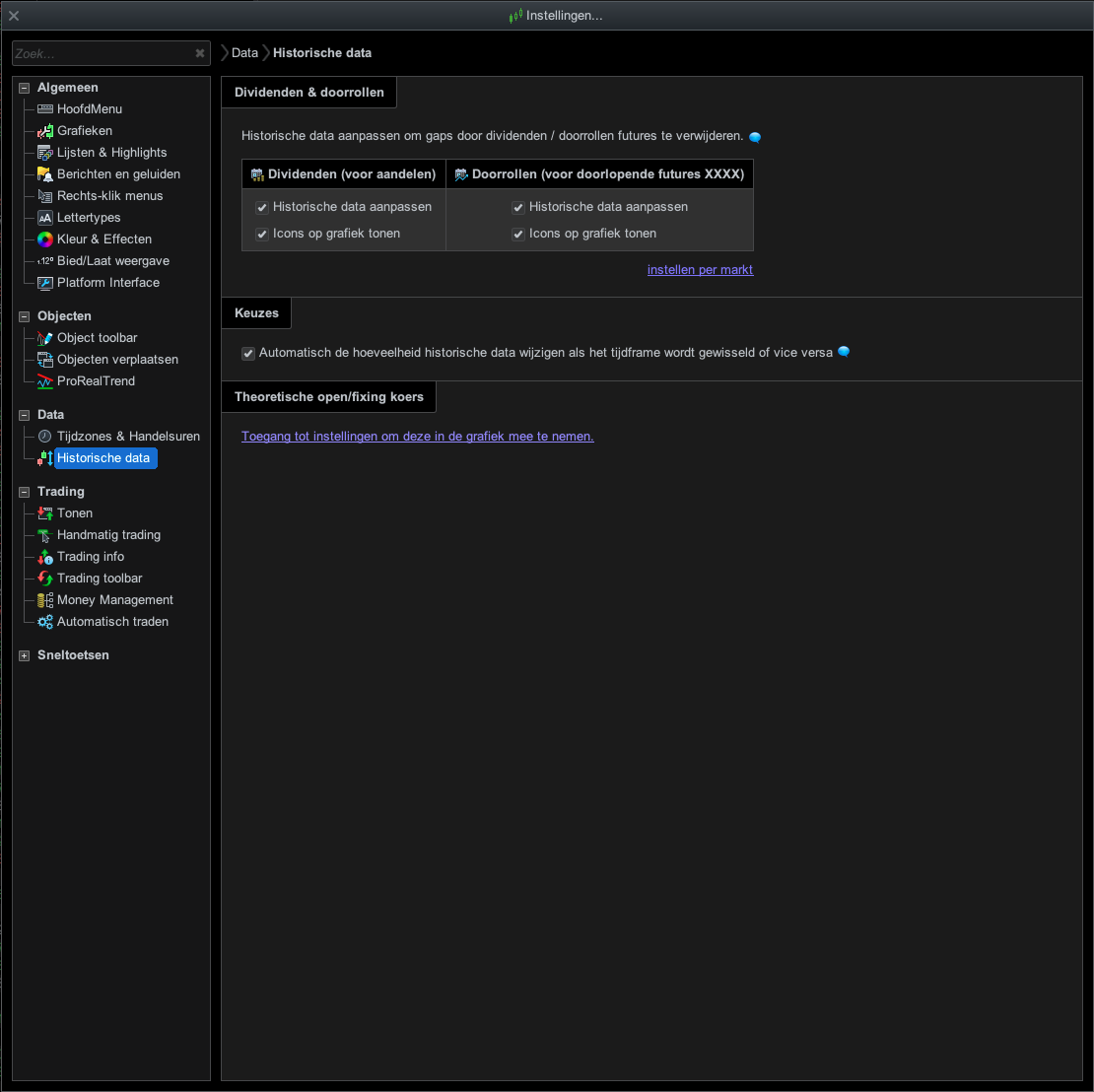Open Grafieken settings item
The height and width of the screenshot is (1092, 1094).
pos(85,130)
